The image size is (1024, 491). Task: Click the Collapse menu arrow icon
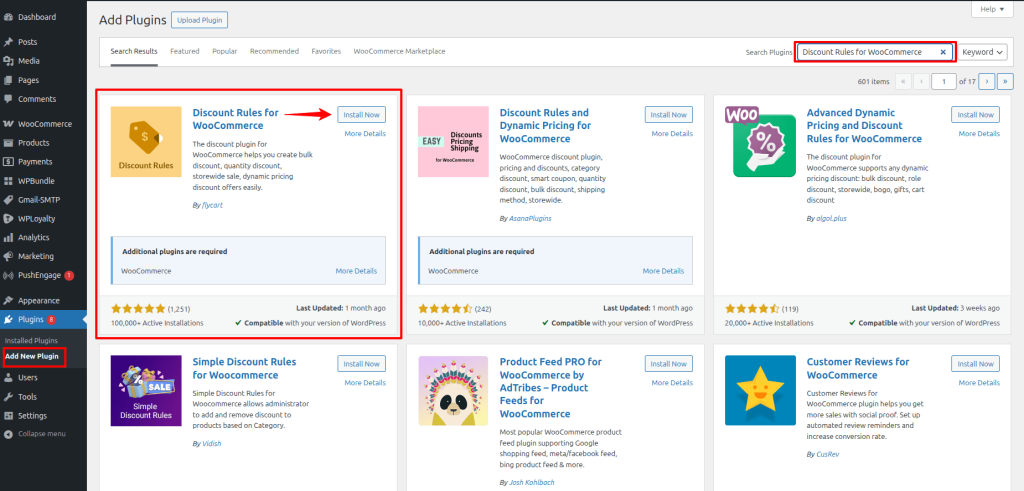[x=8, y=434]
